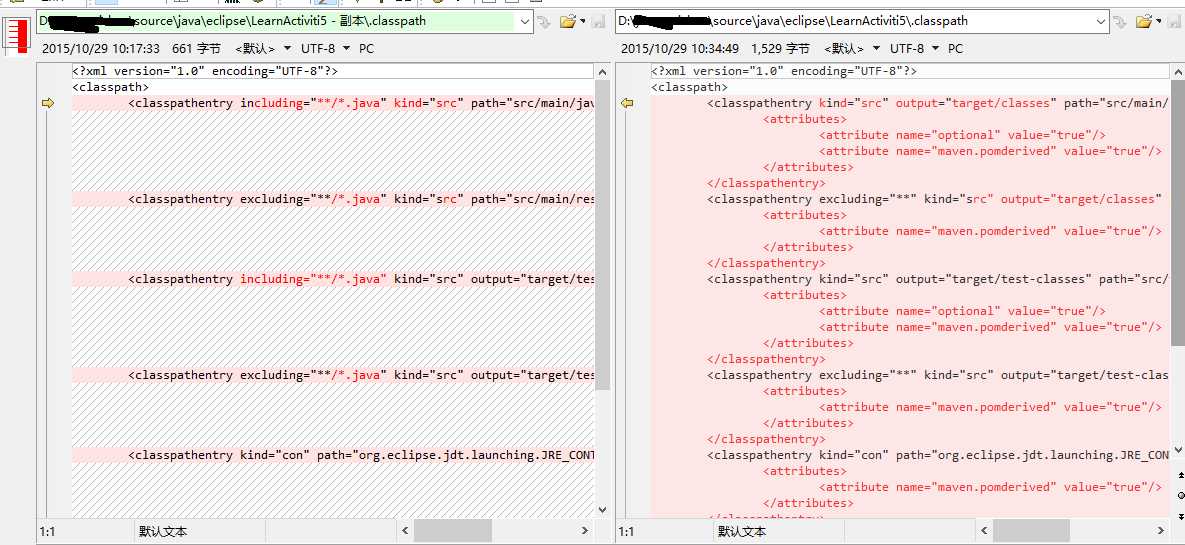
Task: Click the right pane's PC line-ending label
Action: [955, 48]
